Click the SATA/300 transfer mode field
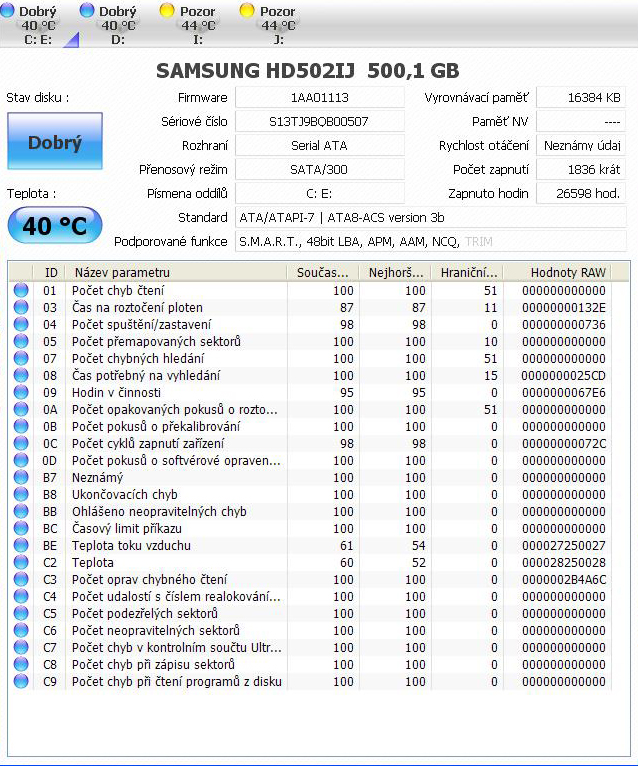 (x=319, y=170)
